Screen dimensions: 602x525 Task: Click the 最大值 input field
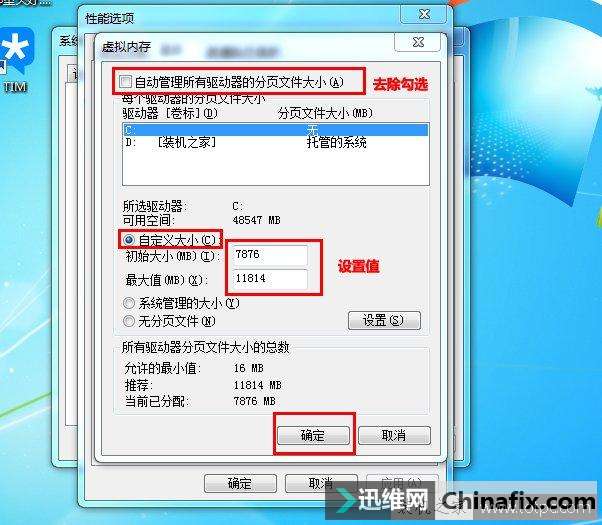pos(271,278)
